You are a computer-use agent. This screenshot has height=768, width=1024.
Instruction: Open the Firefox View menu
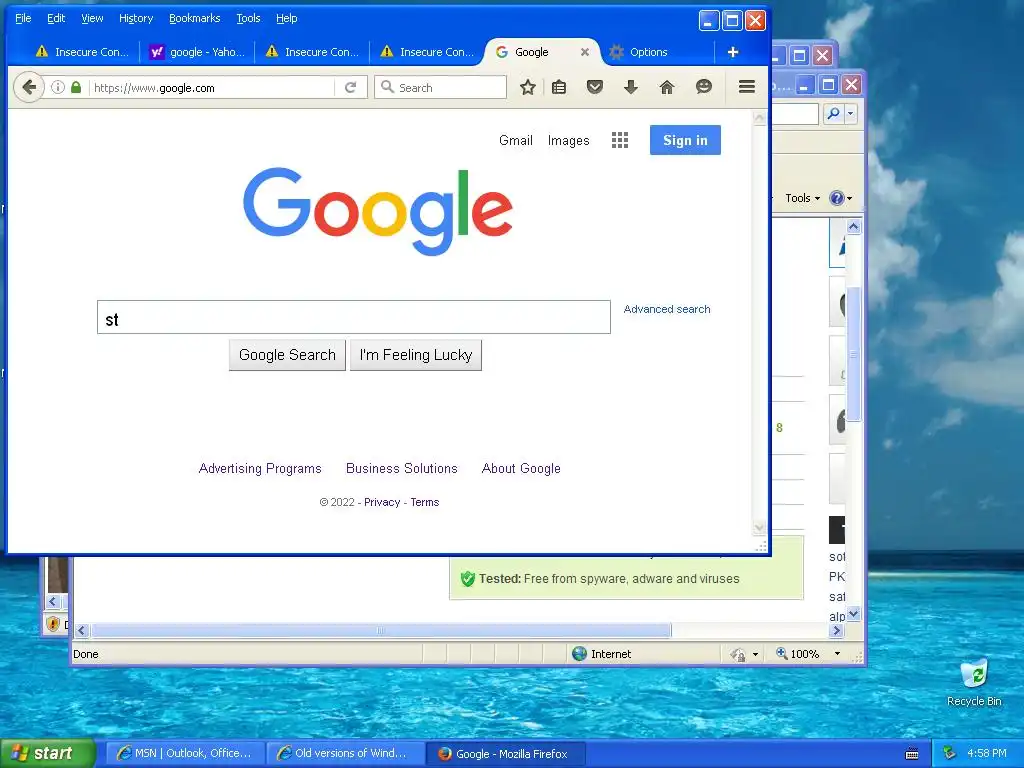point(92,18)
